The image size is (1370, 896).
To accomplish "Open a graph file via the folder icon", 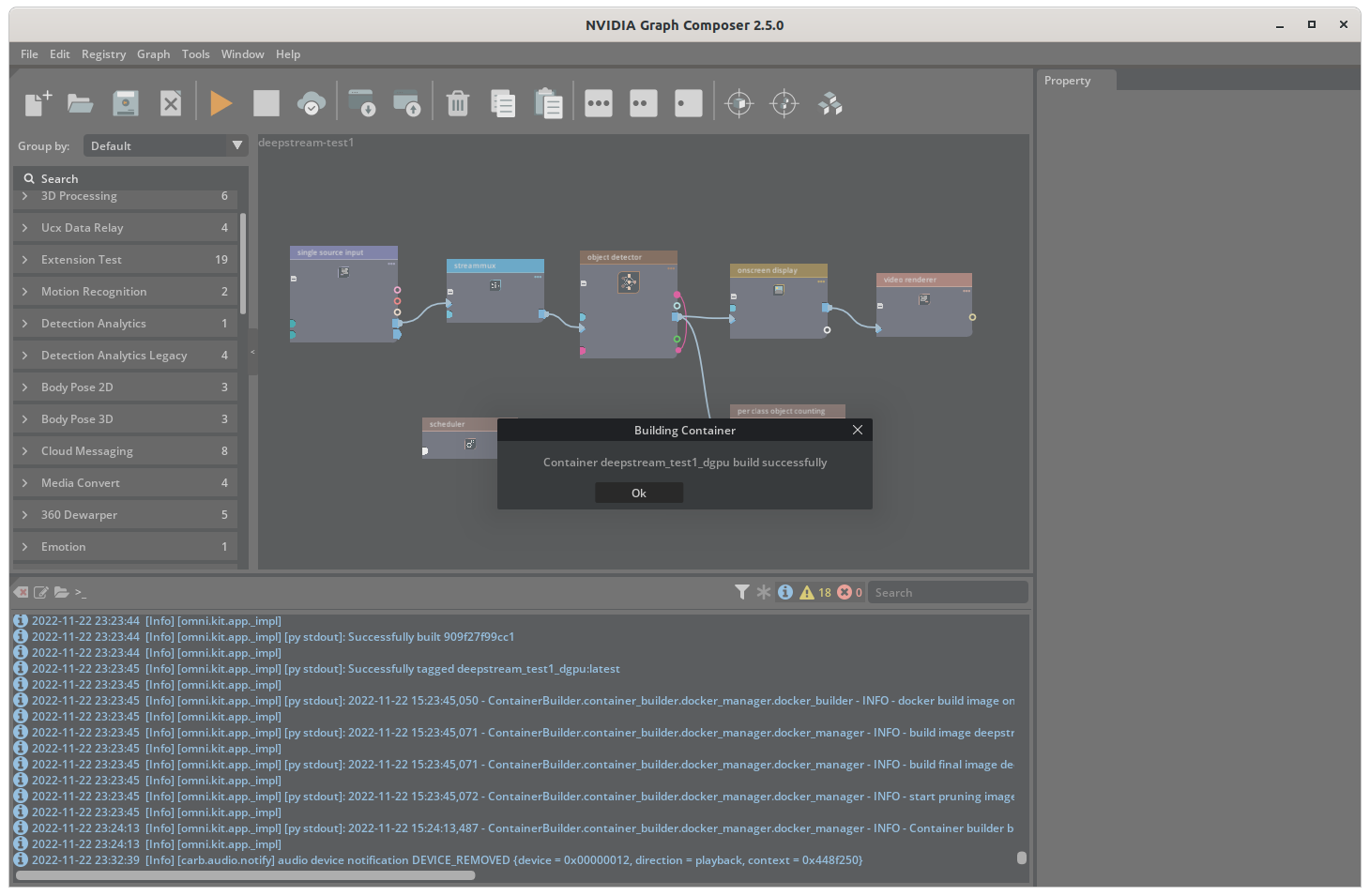I will (81, 103).
